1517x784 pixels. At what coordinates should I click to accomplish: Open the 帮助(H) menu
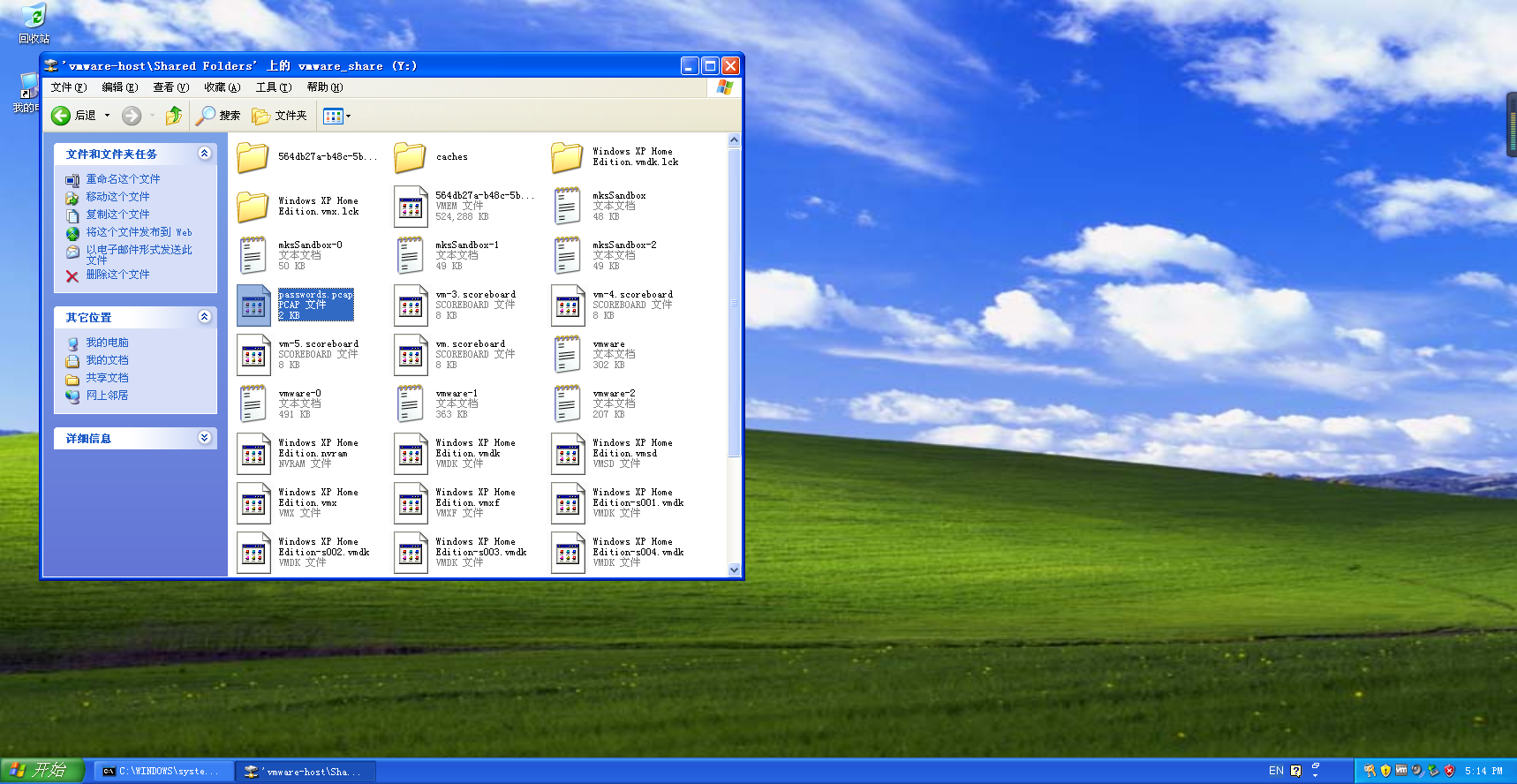[324, 87]
